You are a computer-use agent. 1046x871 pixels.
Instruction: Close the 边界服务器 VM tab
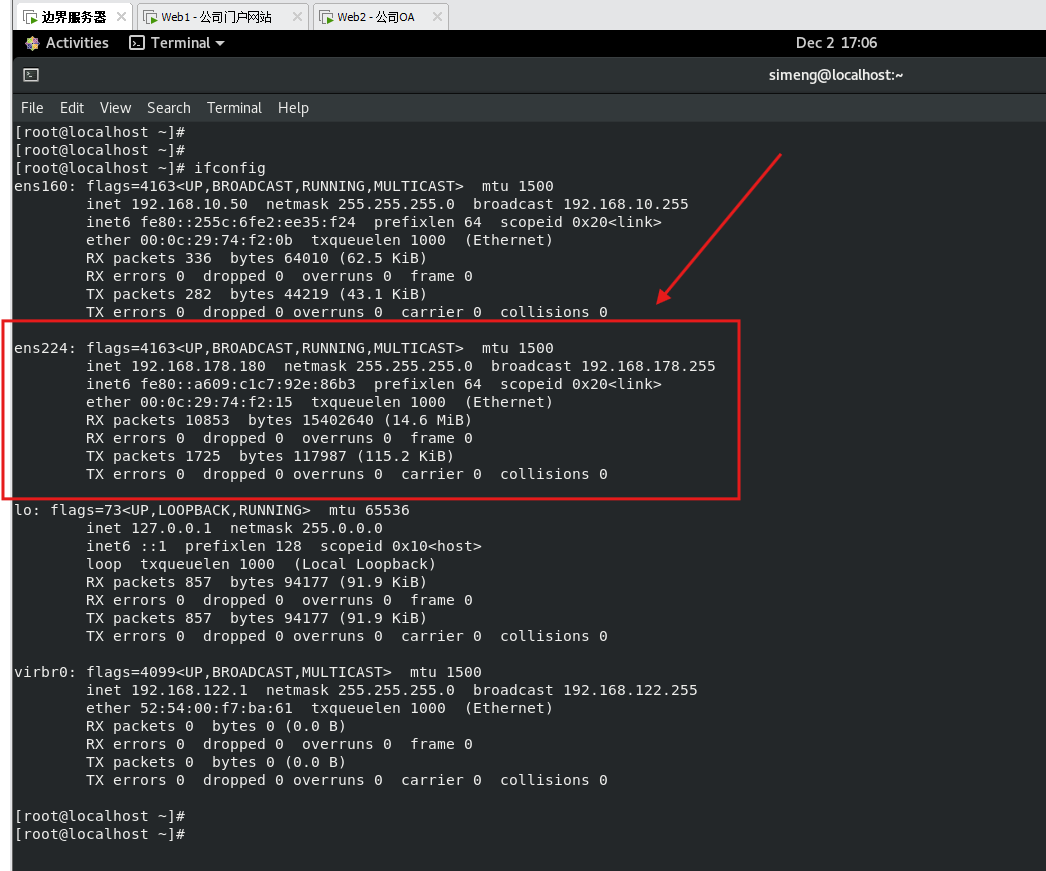click(121, 17)
